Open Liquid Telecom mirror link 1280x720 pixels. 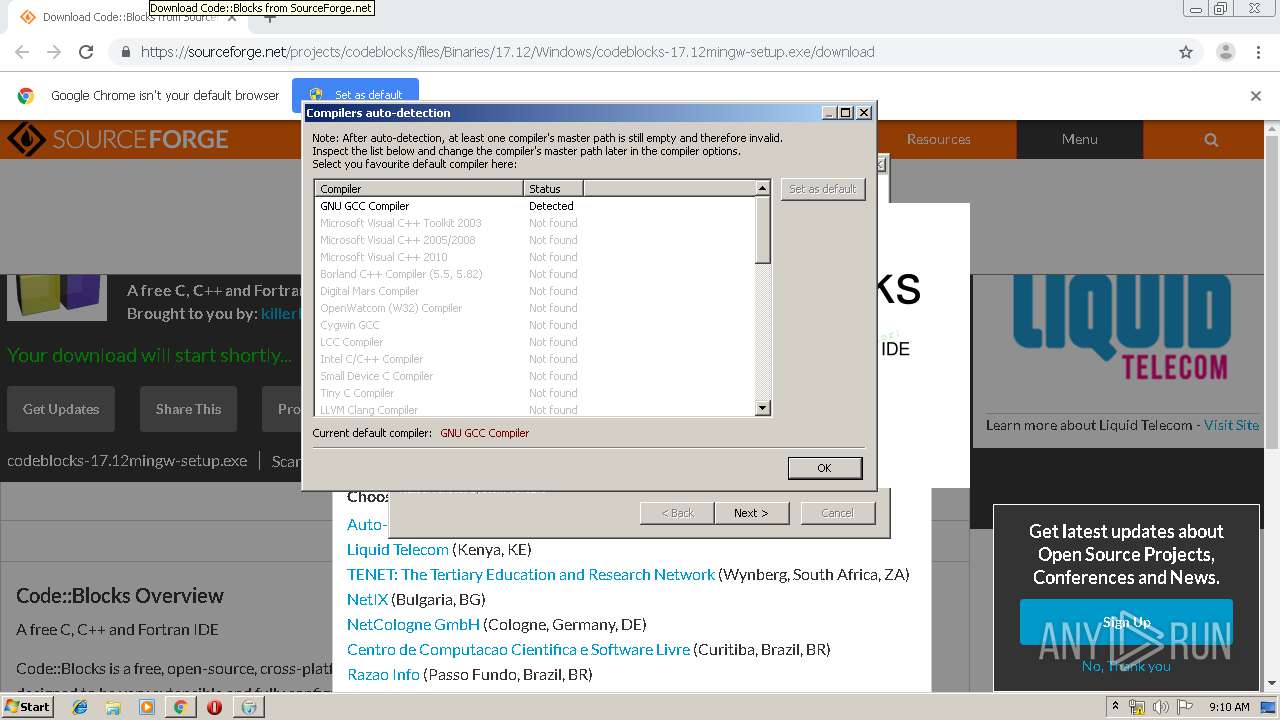[x=398, y=549]
